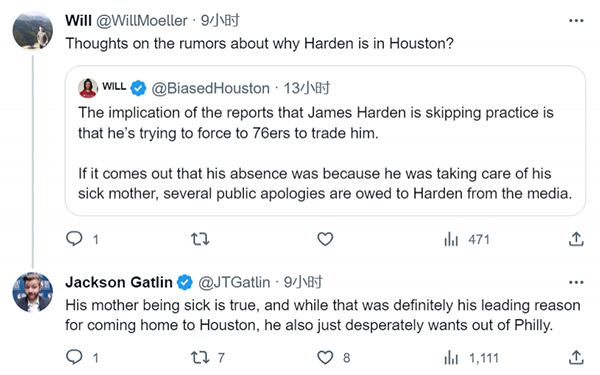Open Will Moeller's profile picture
Viewport: 600px width, 375px height.
click(x=33, y=31)
